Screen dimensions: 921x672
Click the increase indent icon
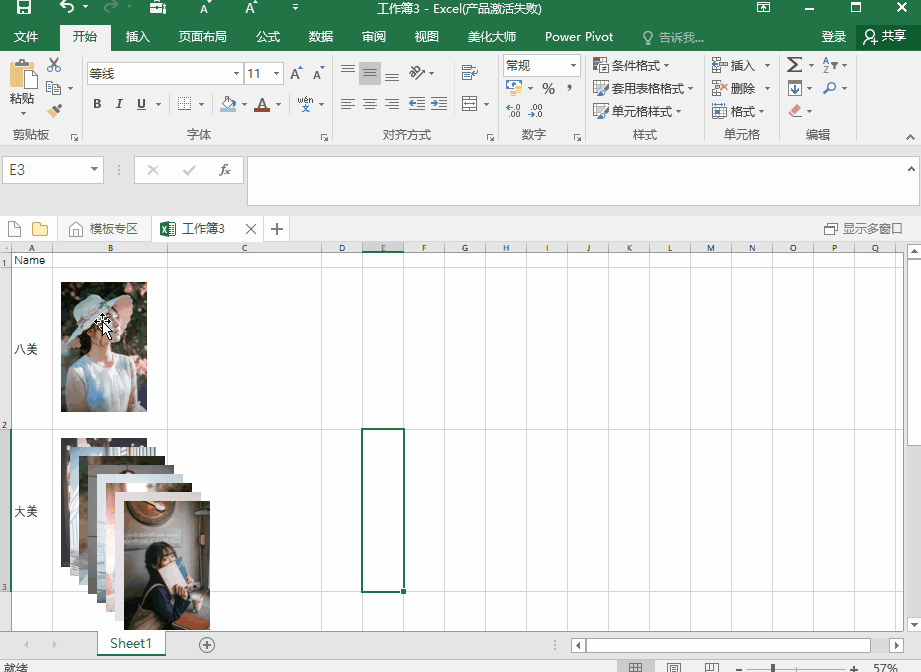point(438,104)
